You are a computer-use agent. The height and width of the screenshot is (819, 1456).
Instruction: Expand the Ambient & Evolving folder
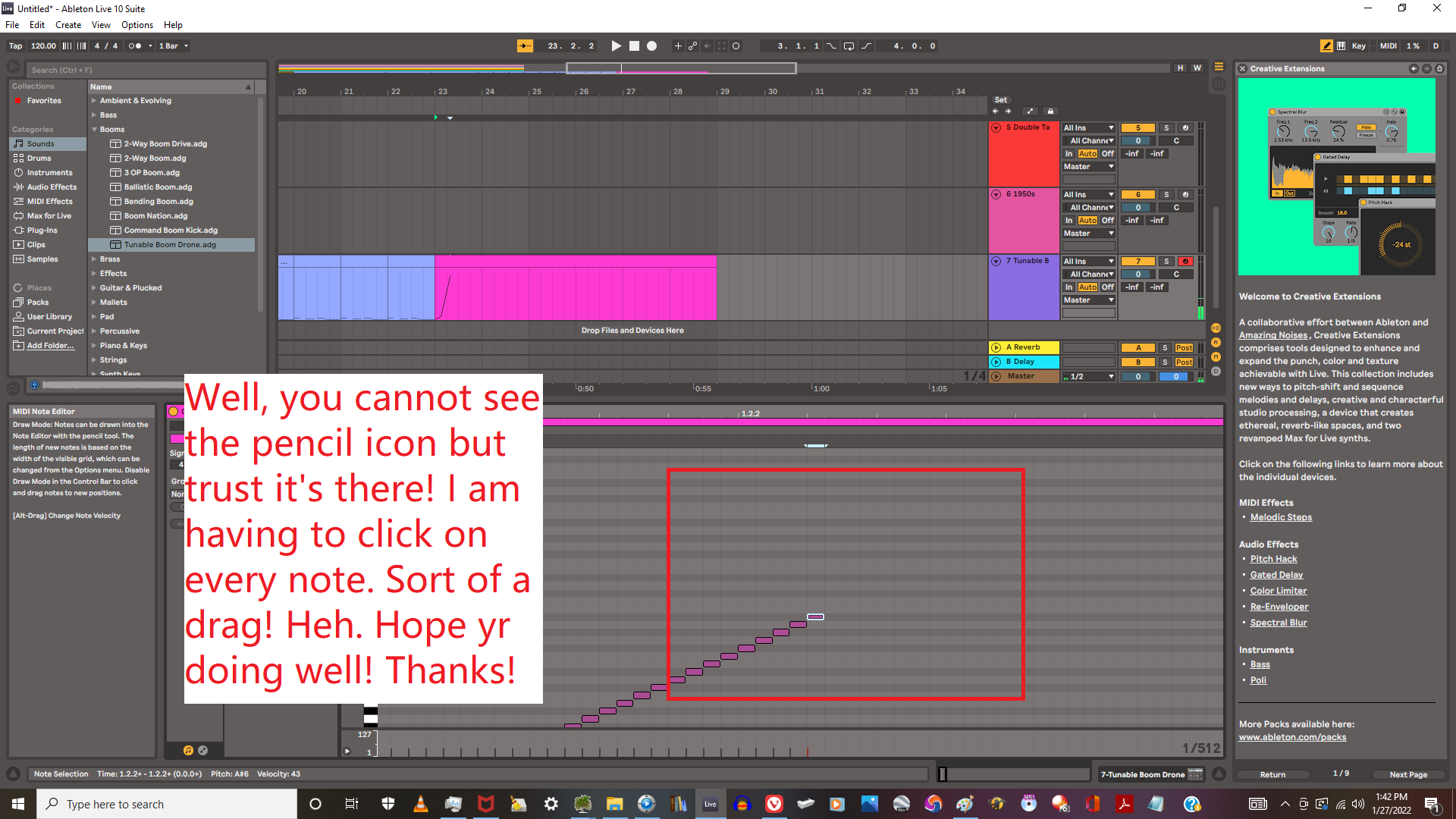tap(94, 101)
